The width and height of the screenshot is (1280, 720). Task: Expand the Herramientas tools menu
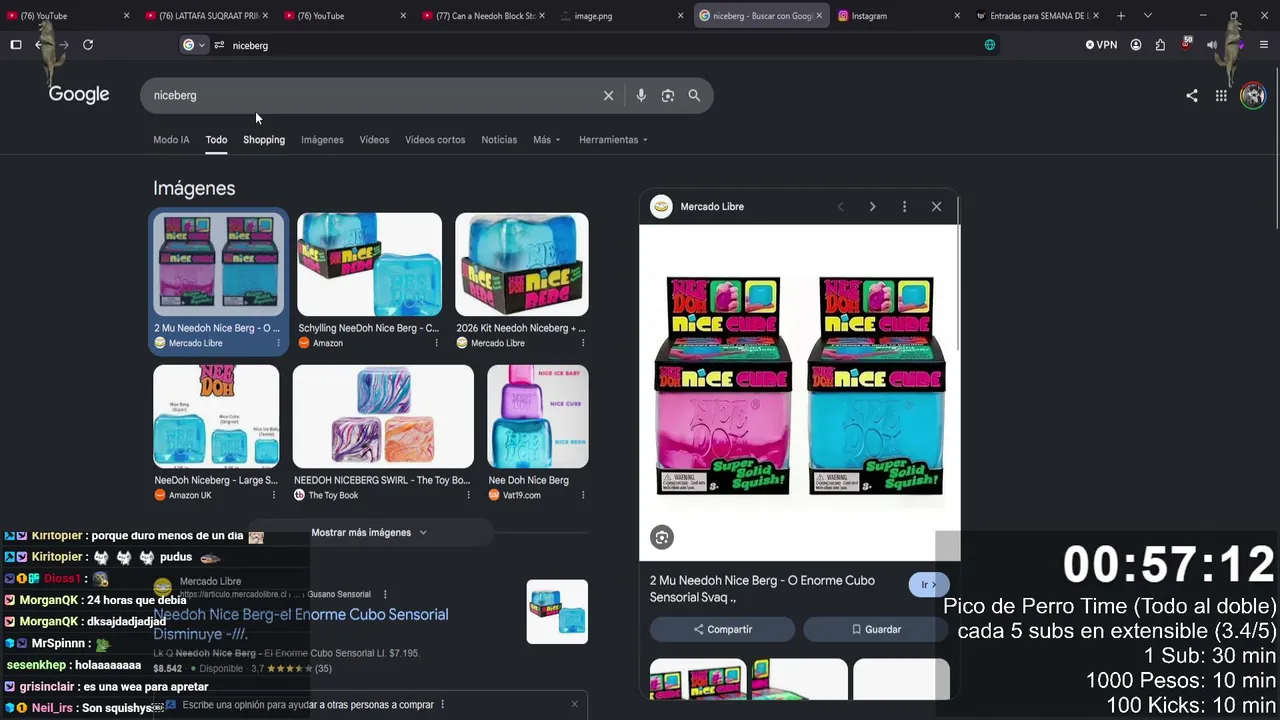pos(613,140)
